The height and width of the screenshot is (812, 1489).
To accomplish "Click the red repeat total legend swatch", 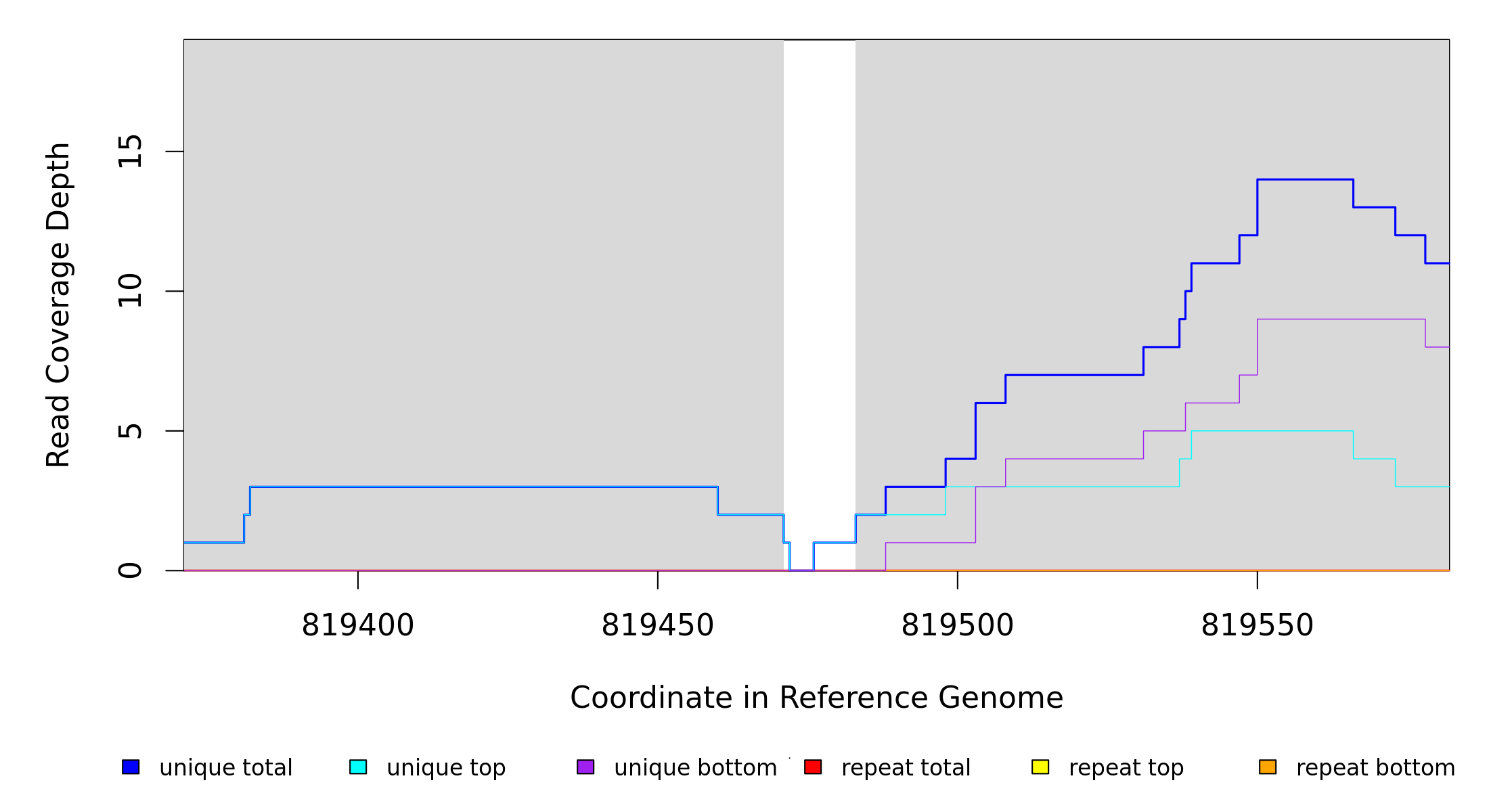I will click(813, 767).
